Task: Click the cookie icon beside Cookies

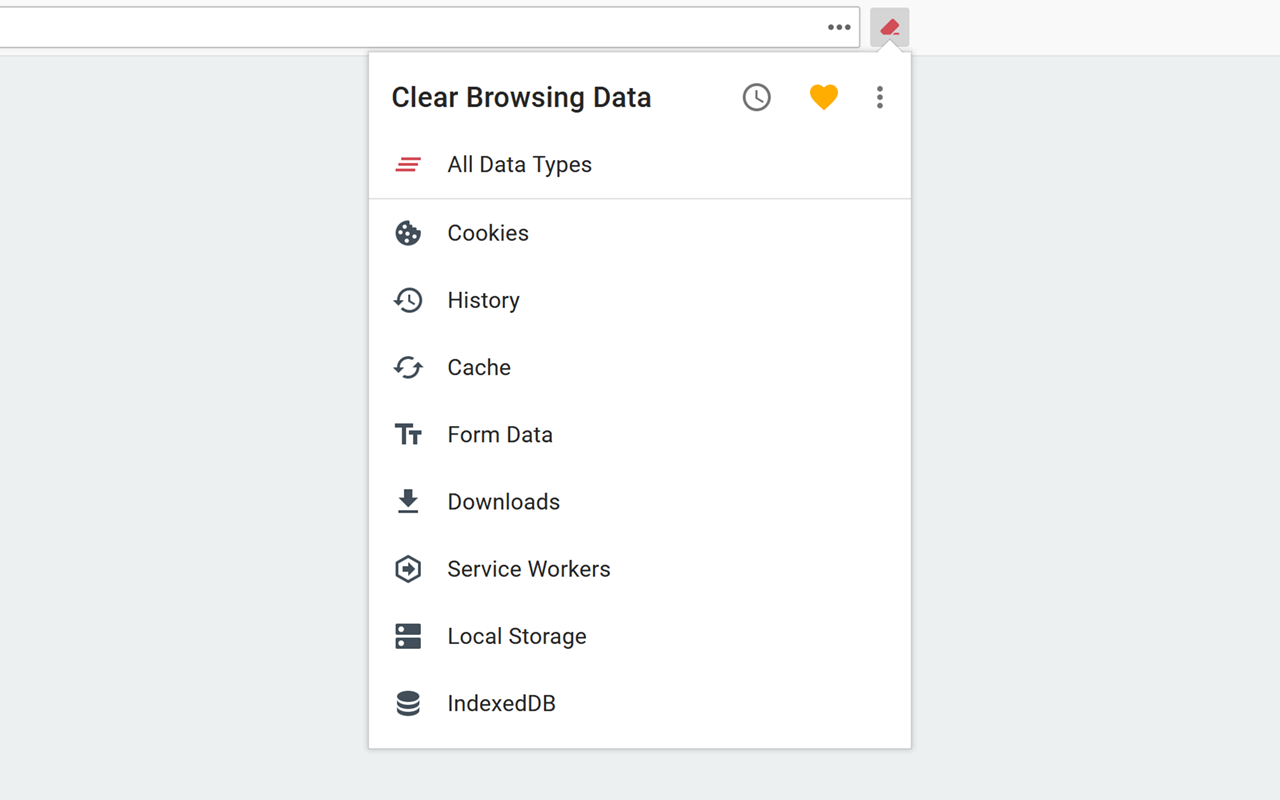Action: (408, 233)
